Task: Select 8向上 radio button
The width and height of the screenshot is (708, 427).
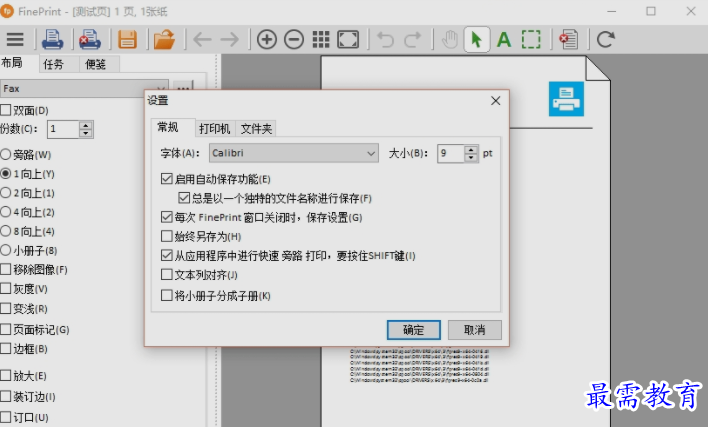Action: [x=5, y=231]
